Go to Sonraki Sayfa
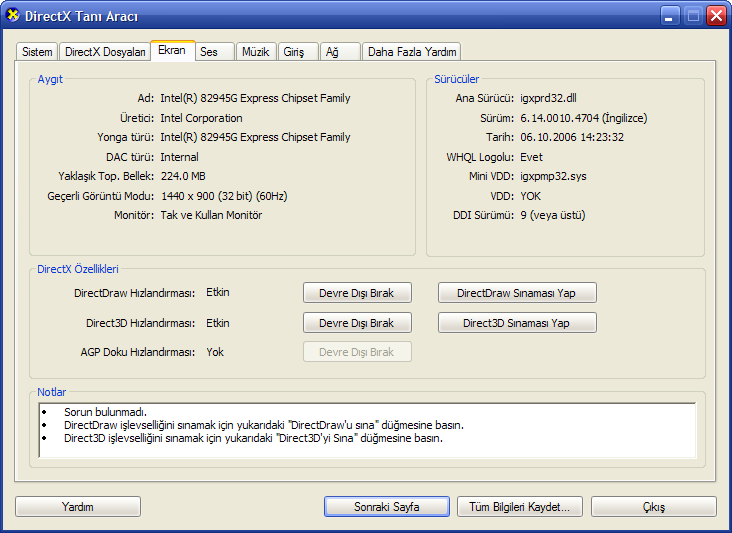The height and width of the screenshot is (533, 732). [x=387, y=506]
